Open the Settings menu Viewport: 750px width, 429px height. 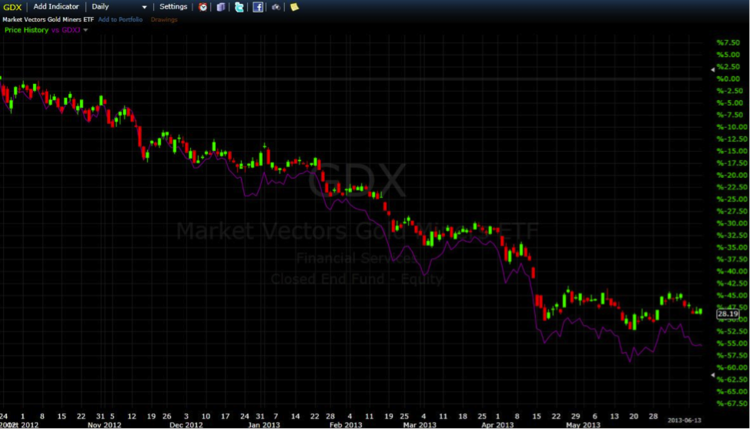tap(174, 7)
